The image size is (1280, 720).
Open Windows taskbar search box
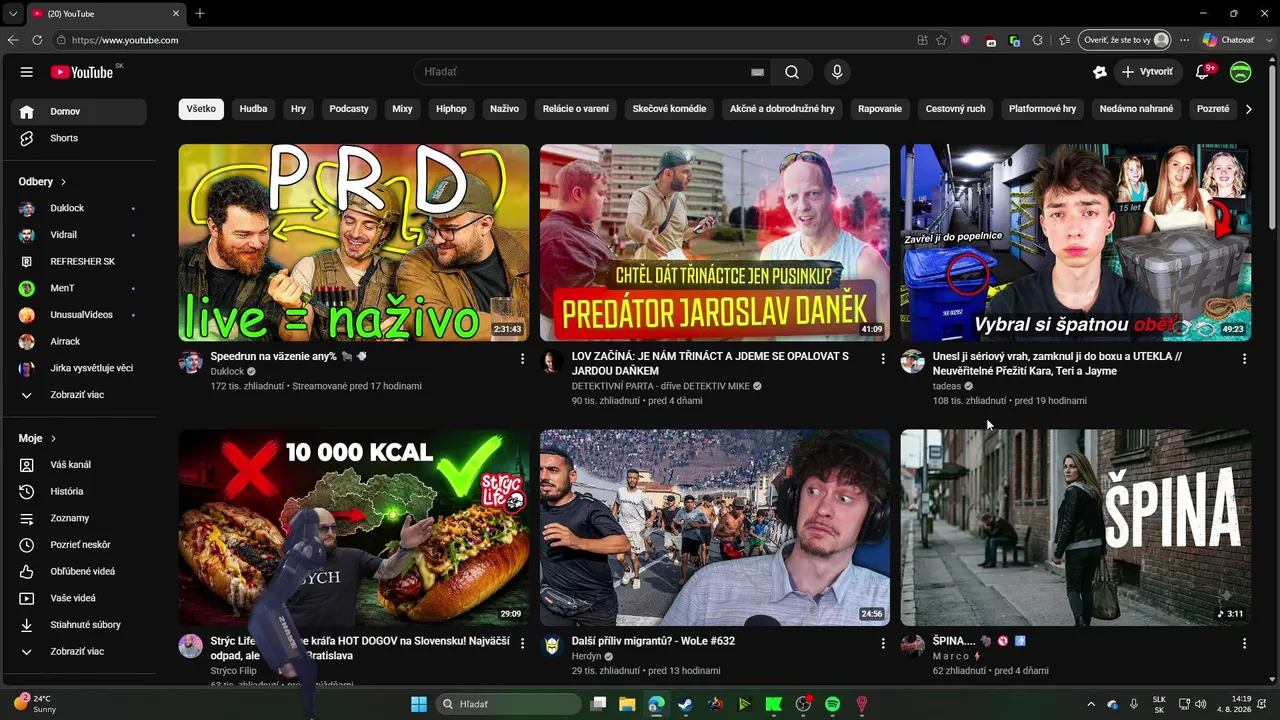[x=511, y=704]
